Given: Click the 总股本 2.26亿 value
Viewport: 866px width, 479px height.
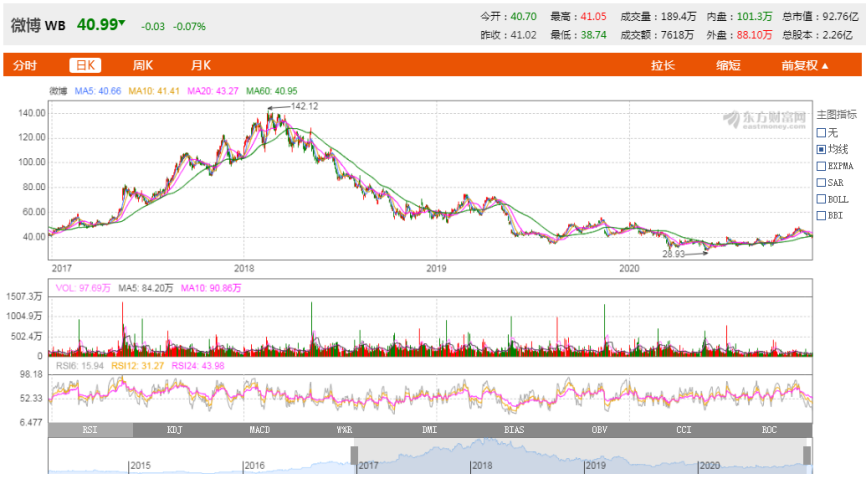Looking at the screenshot, I should (838, 35).
